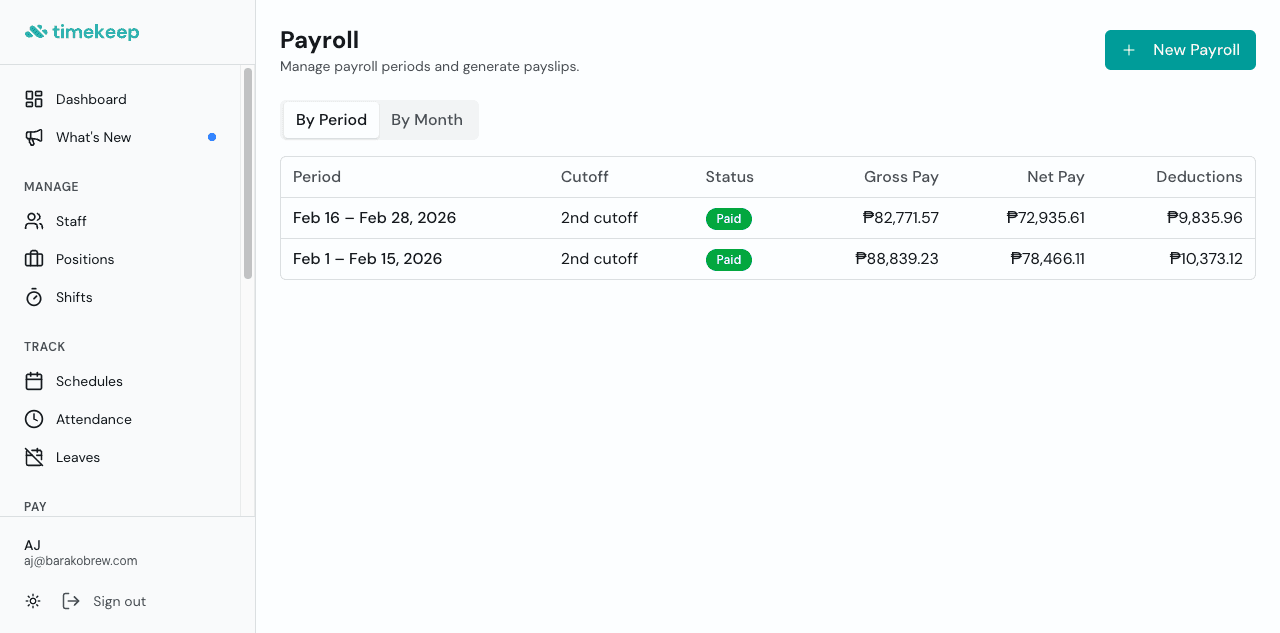1280x633 pixels.
Task: Toggle the theme with the sun icon
Action: point(33,601)
